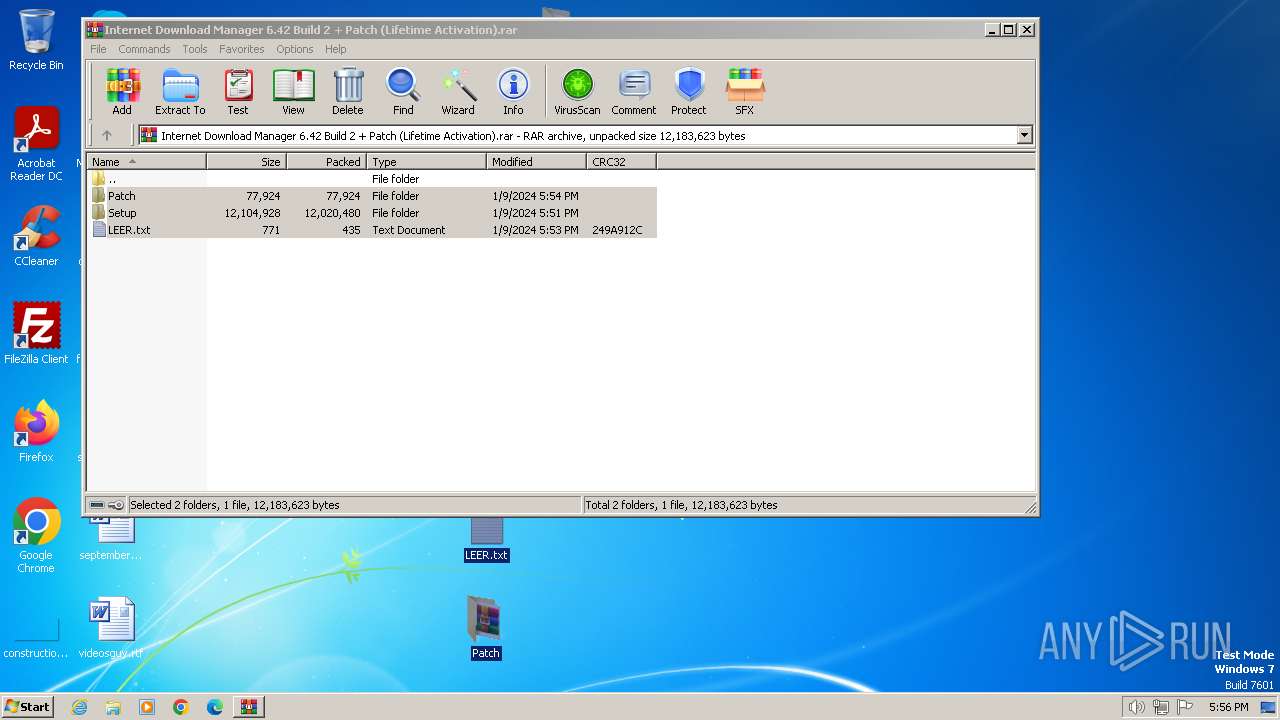Sort by CRC32 column header
The image size is (1280, 720).
click(x=622, y=161)
